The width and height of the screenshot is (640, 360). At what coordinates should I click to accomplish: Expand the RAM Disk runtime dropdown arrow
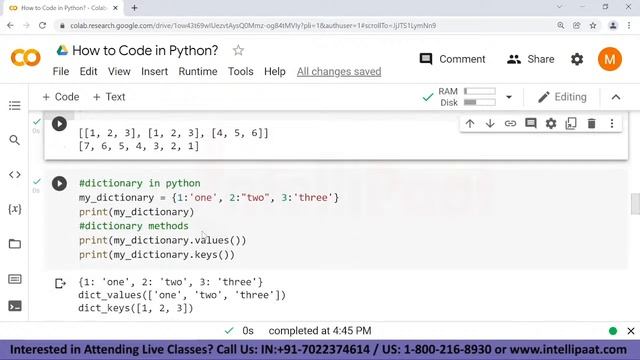pos(509,97)
